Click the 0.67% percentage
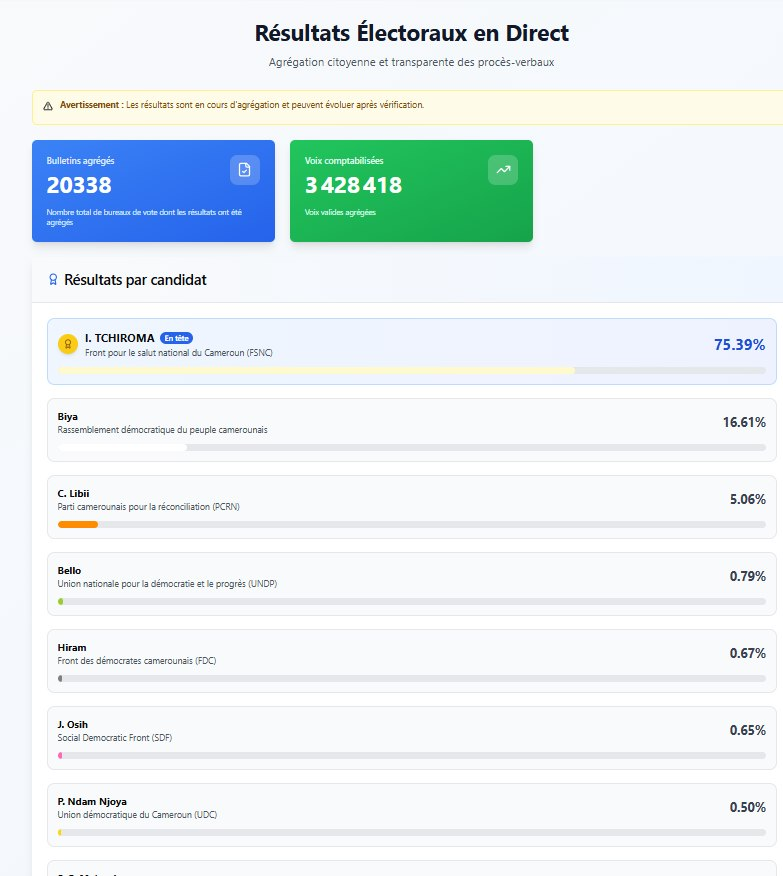783x876 pixels. [748, 653]
